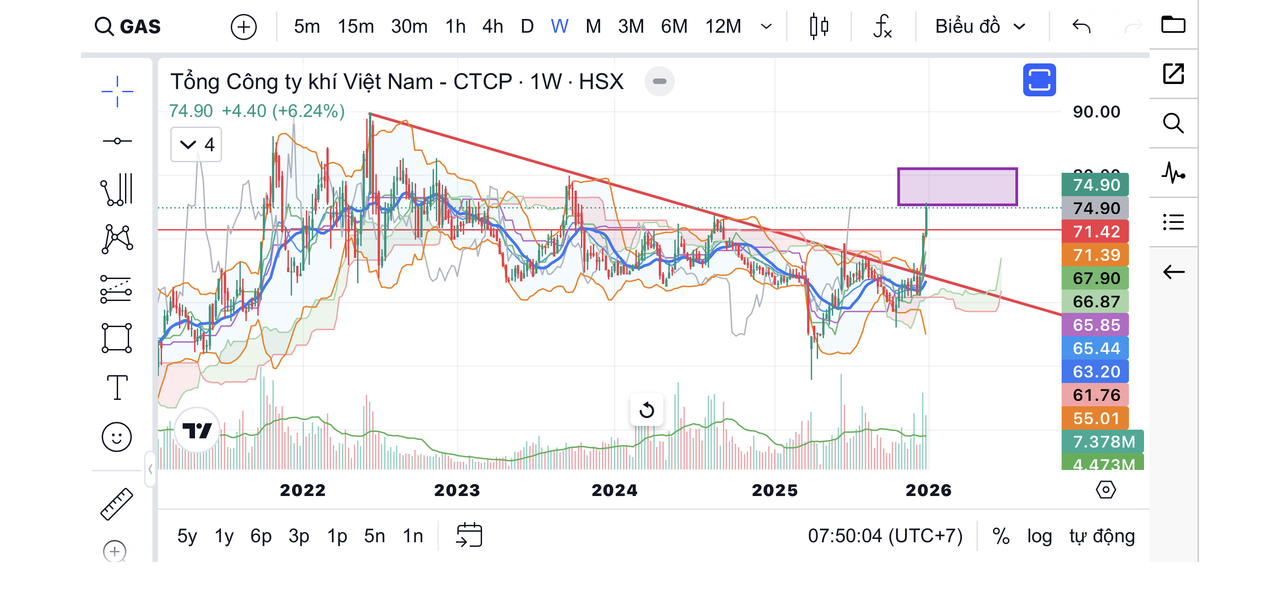Select the red descending trend line

715,214
